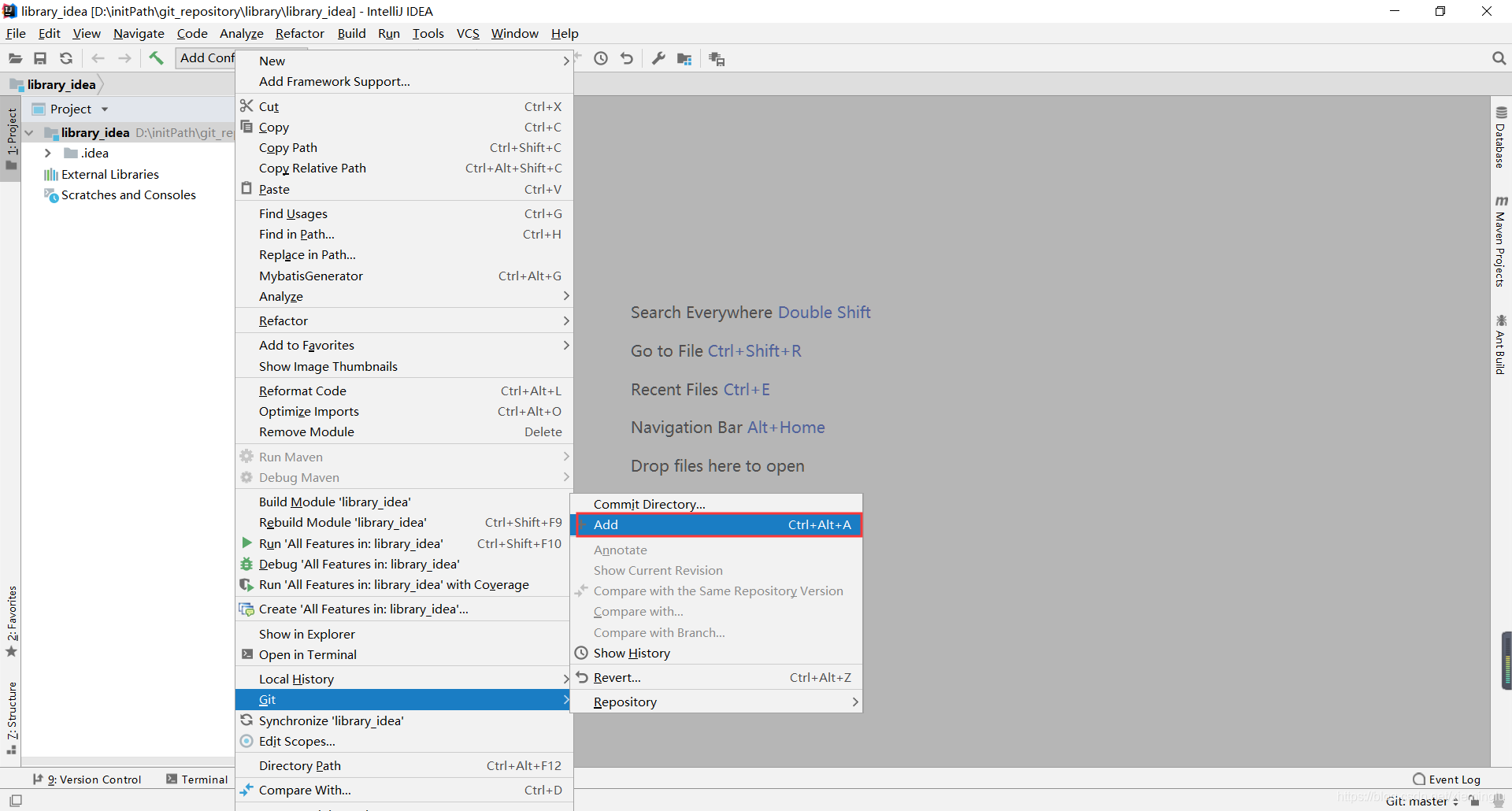Click the Save All toolbar icon
1512x811 pixels.
pyautogui.click(x=40, y=58)
